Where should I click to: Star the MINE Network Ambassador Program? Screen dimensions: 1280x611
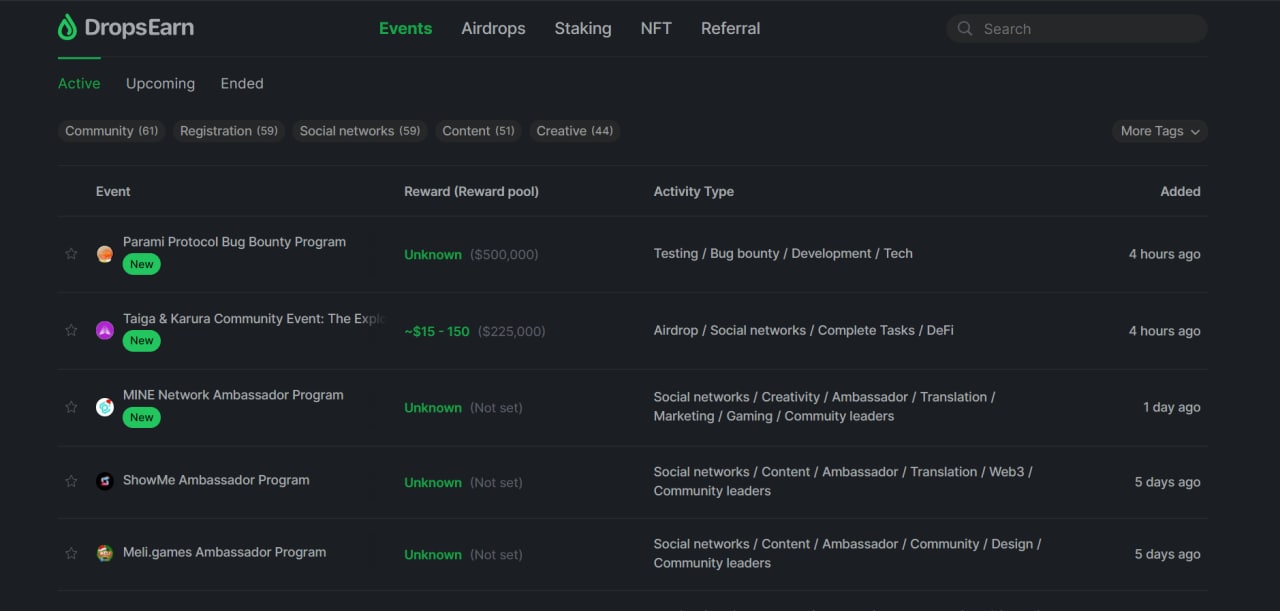pyautogui.click(x=71, y=407)
